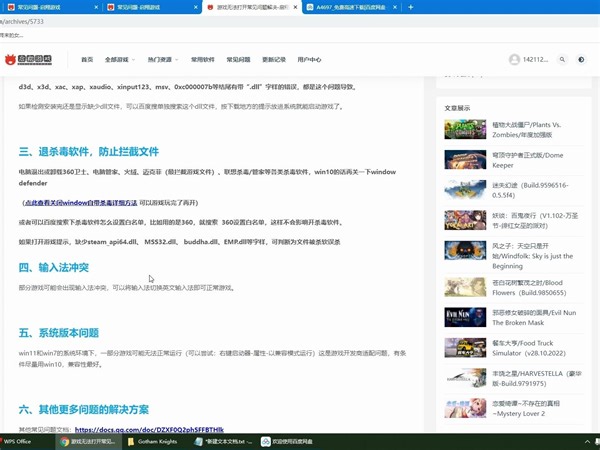Open the Dome Keeper article title
Viewport: 600px width, 450px height.
pos(527,160)
